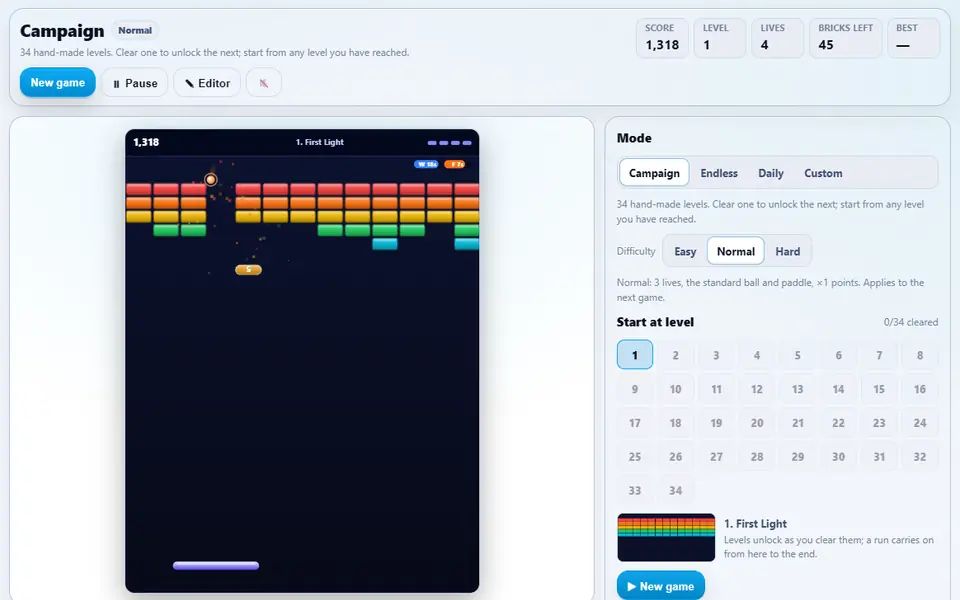This screenshot has height=600, width=960.
Task: Pick level 32 in the level grid
Action: coord(920,456)
